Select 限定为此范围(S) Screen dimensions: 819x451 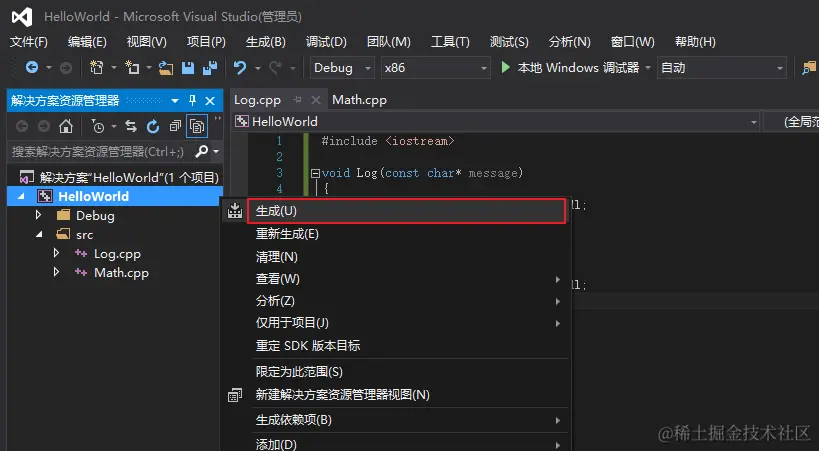(x=396, y=372)
